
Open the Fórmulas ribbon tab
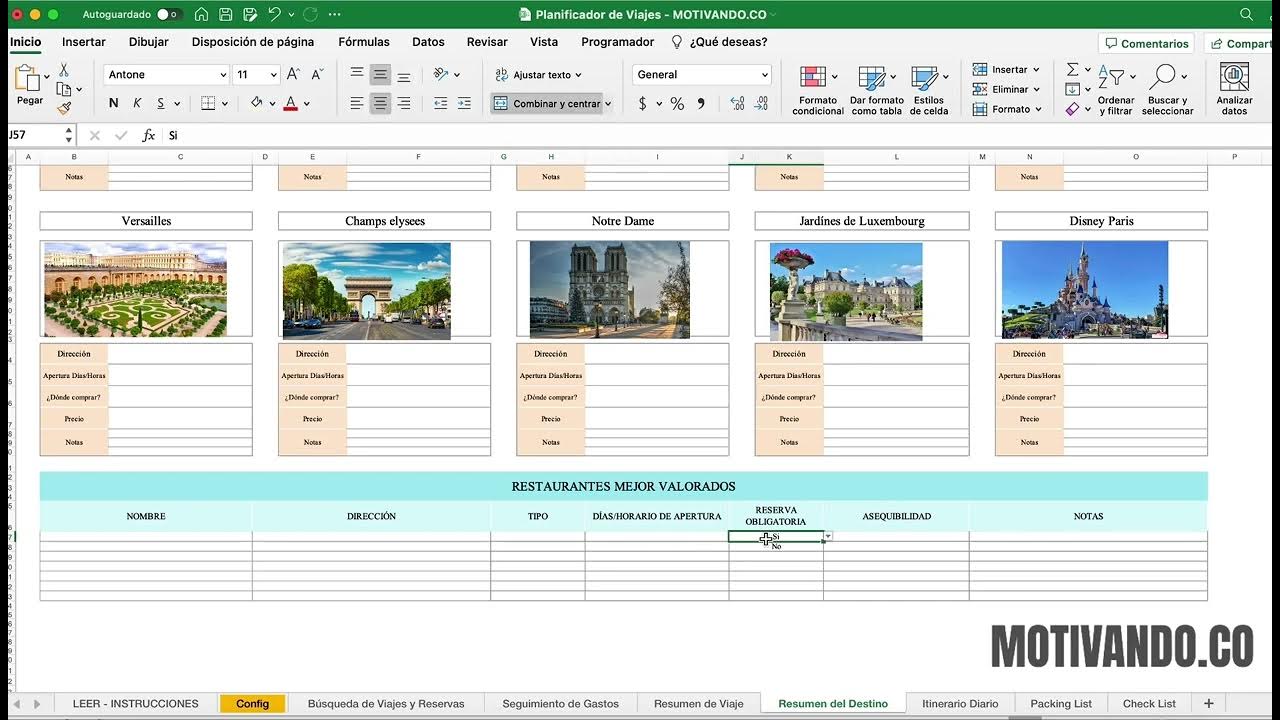point(364,42)
